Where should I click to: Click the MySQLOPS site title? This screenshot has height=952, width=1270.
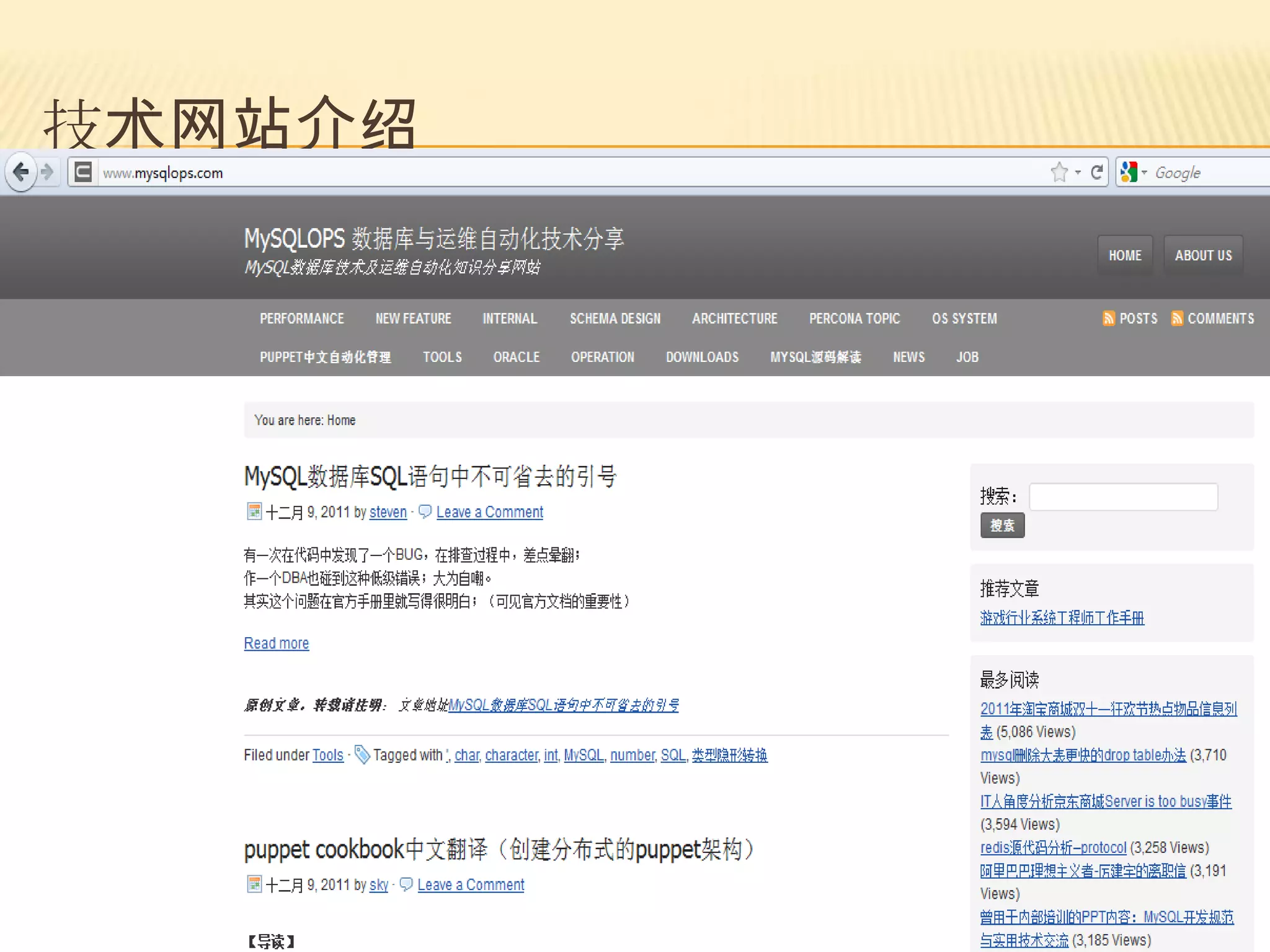click(x=434, y=239)
